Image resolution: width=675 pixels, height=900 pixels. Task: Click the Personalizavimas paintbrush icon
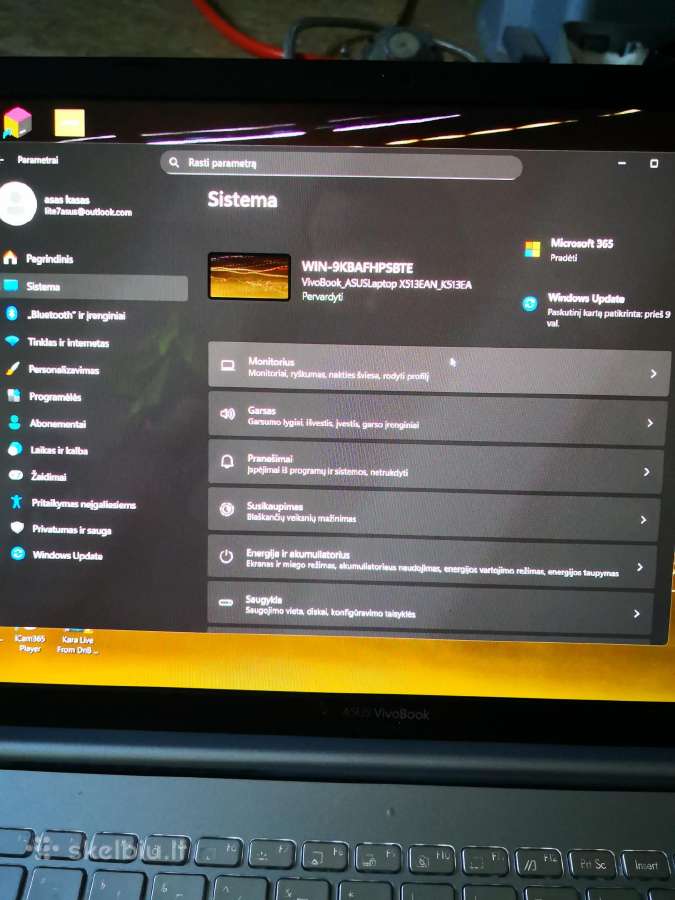pyautogui.click(x=13, y=368)
